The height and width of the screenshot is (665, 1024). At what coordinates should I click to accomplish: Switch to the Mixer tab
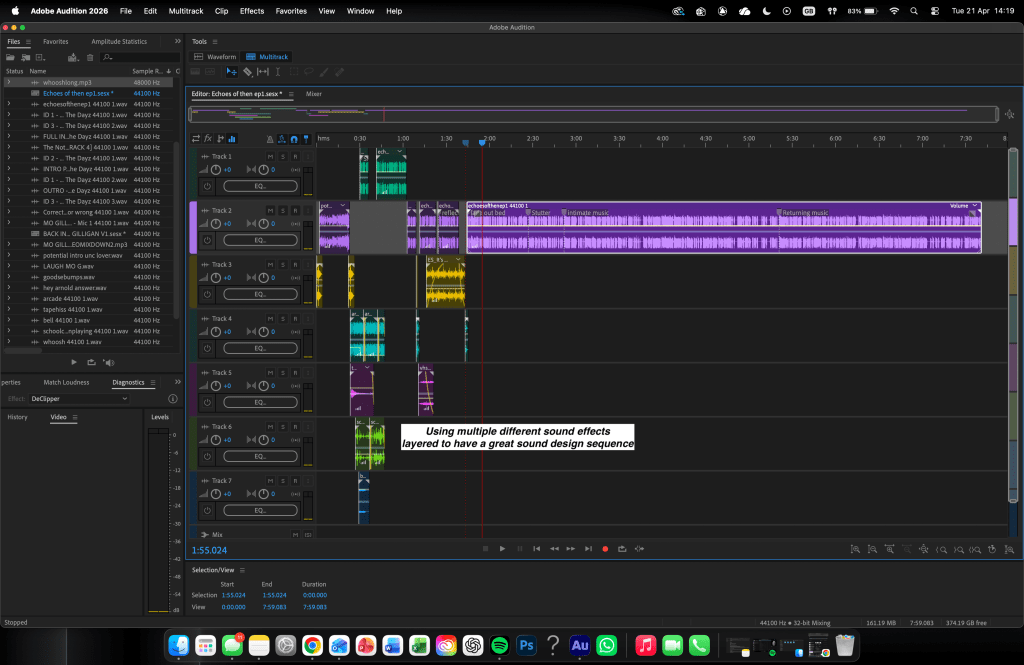pos(314,94)
